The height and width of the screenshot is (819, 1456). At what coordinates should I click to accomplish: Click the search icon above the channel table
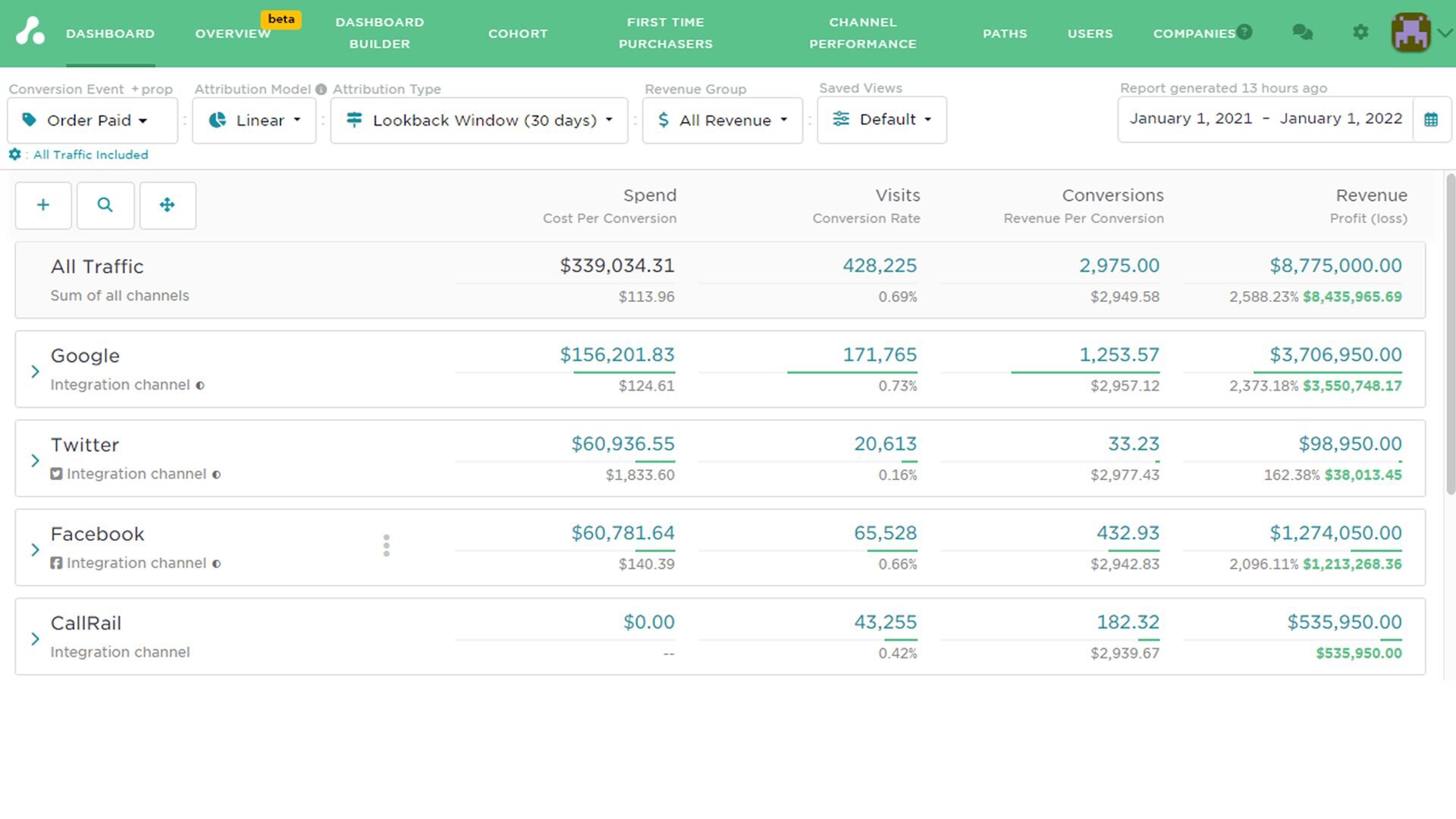pos(105,206)
